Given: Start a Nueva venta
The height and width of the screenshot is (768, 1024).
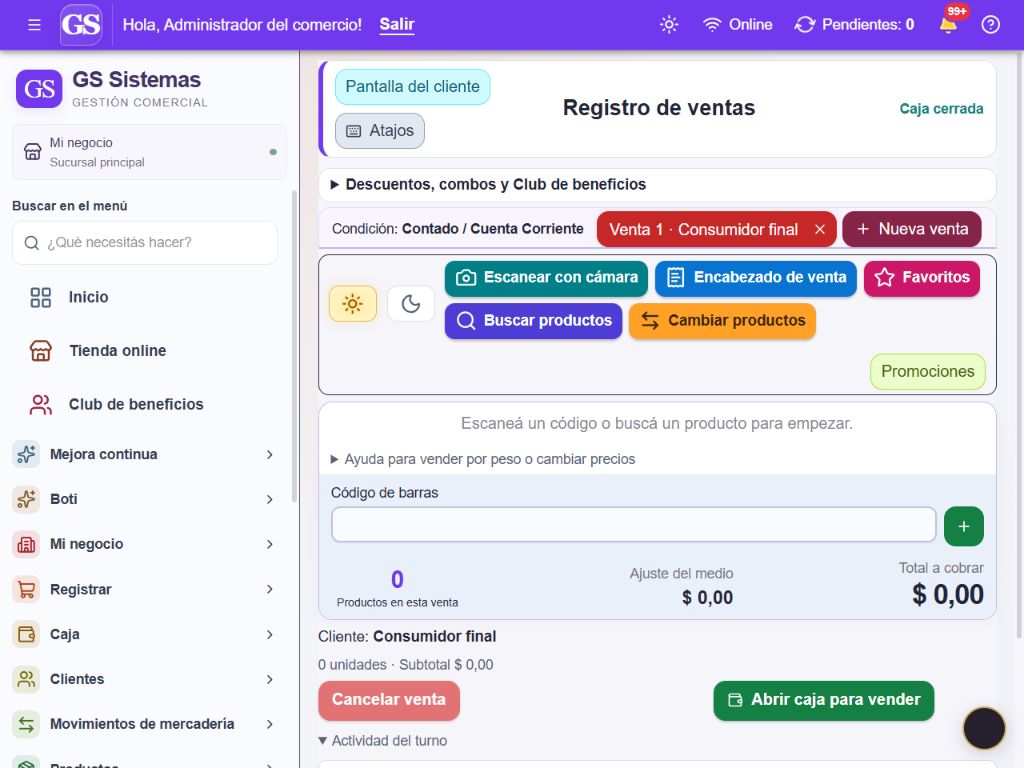Looking at the screenshot, I should [x=912, y=229].
